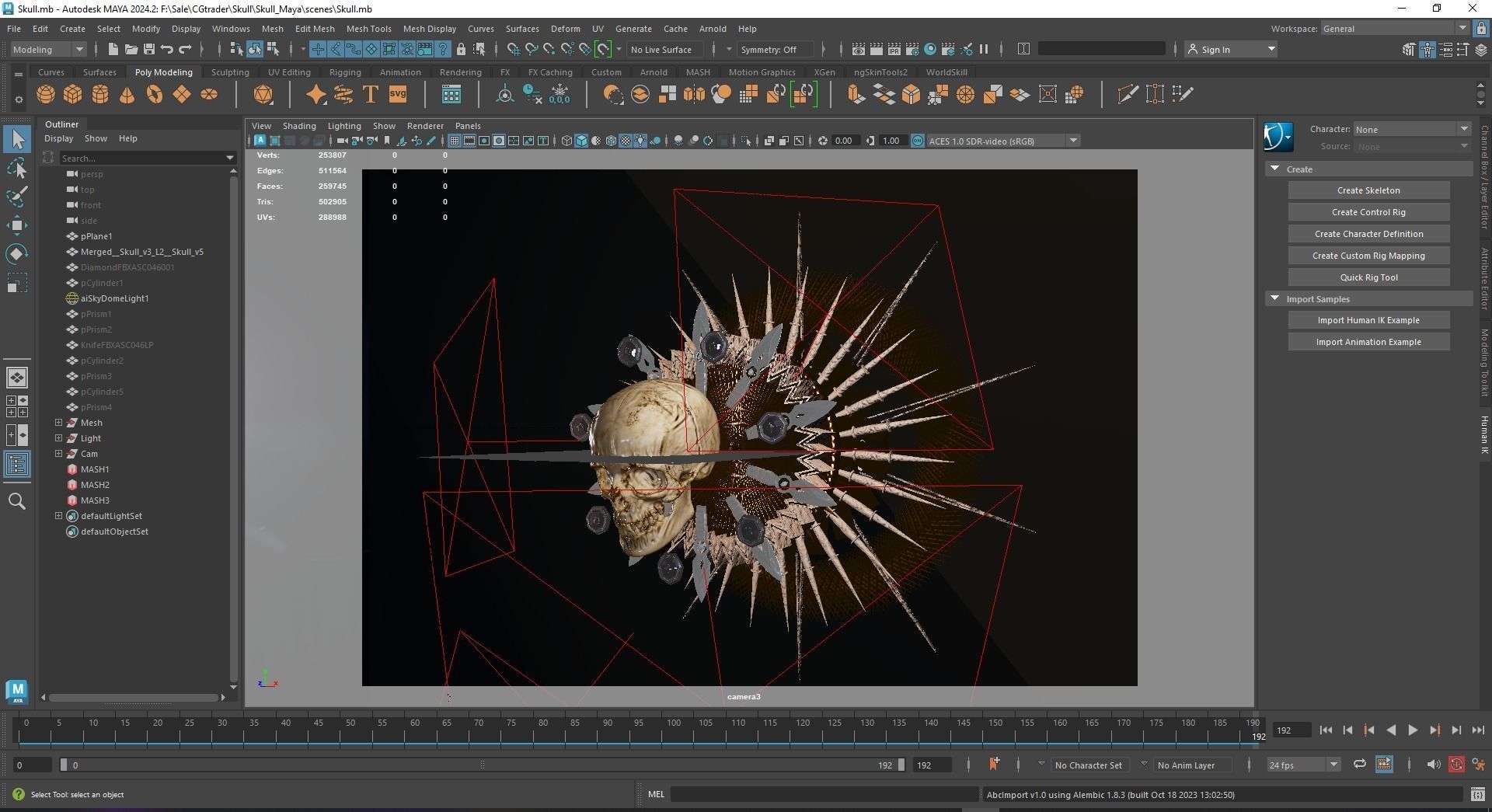
Task: Open the Mesh Tools menu
Action: (368, 29)
